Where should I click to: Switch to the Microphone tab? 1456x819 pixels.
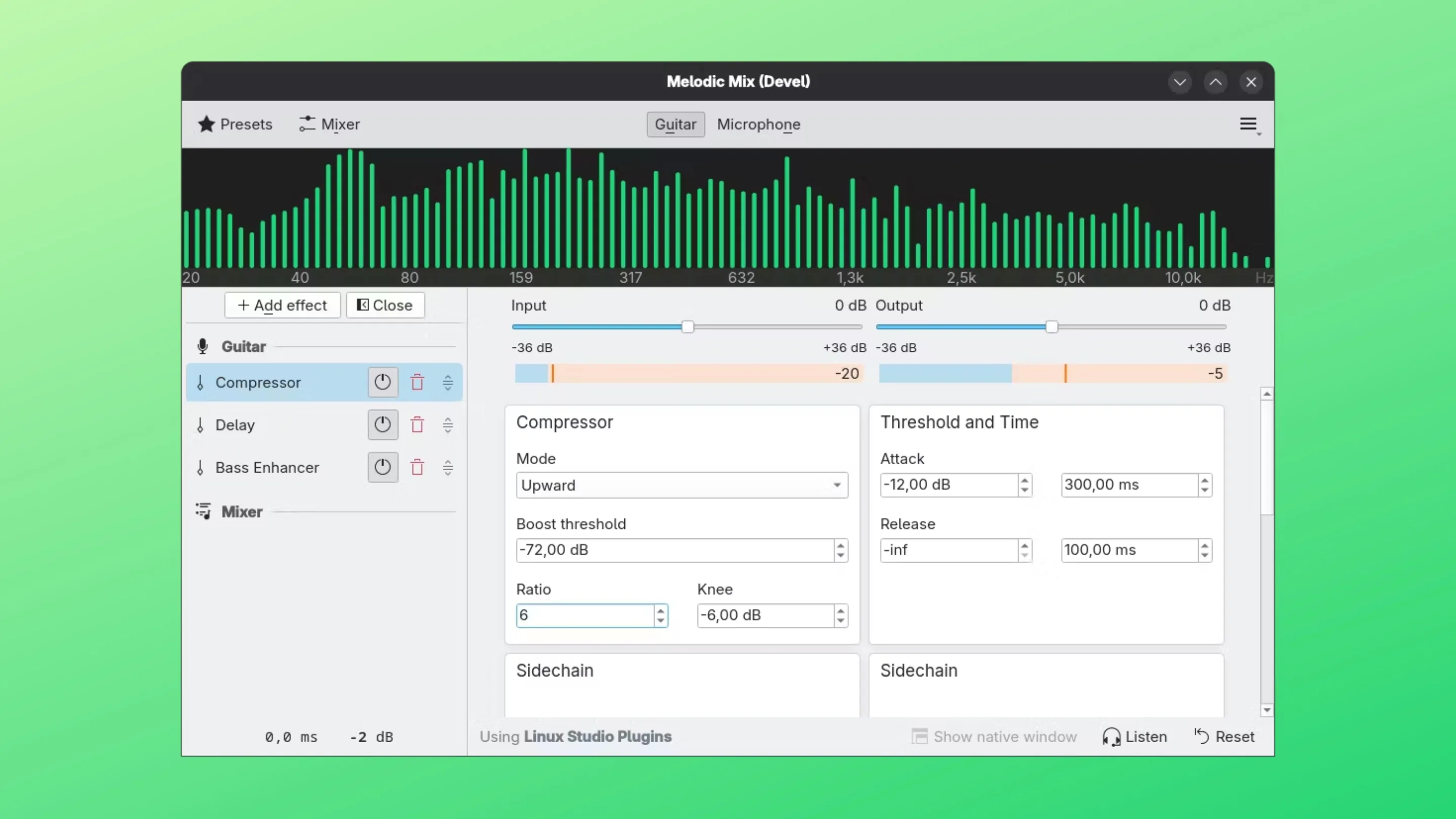[x=758, y=124]
